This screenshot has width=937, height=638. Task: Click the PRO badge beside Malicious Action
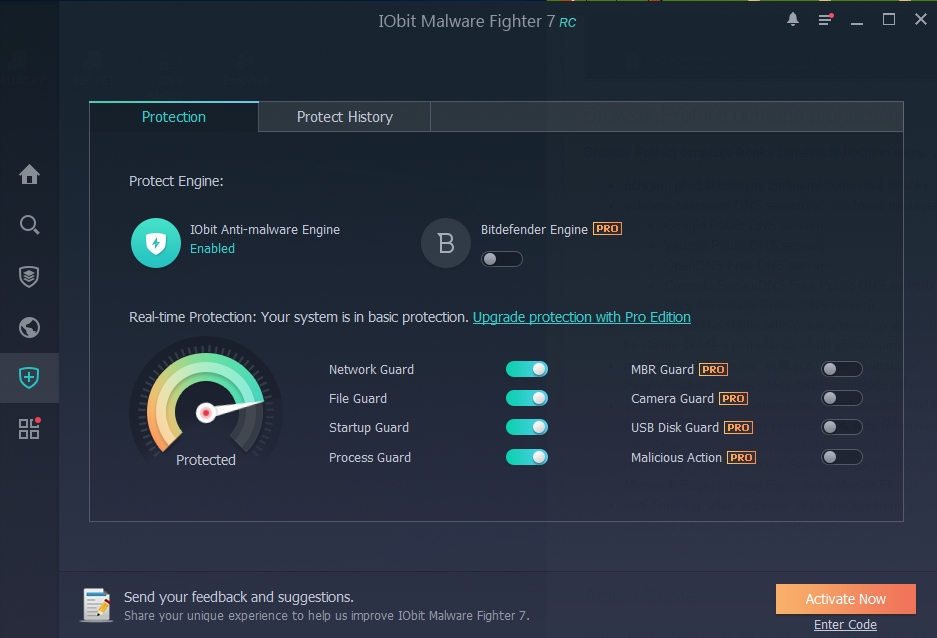(741, 458)
